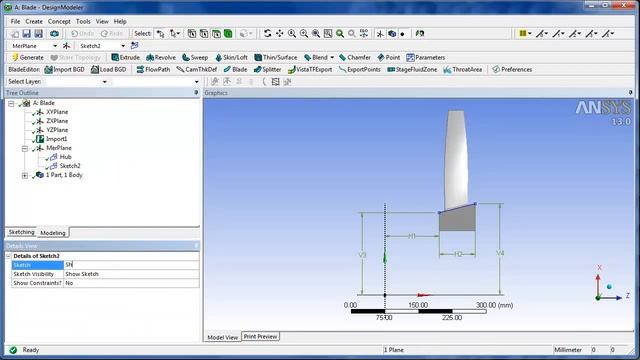The height and width of the screenshot is (360, 640).
Task: Click the FlowPath tool
Action: [x=153, y=69]
